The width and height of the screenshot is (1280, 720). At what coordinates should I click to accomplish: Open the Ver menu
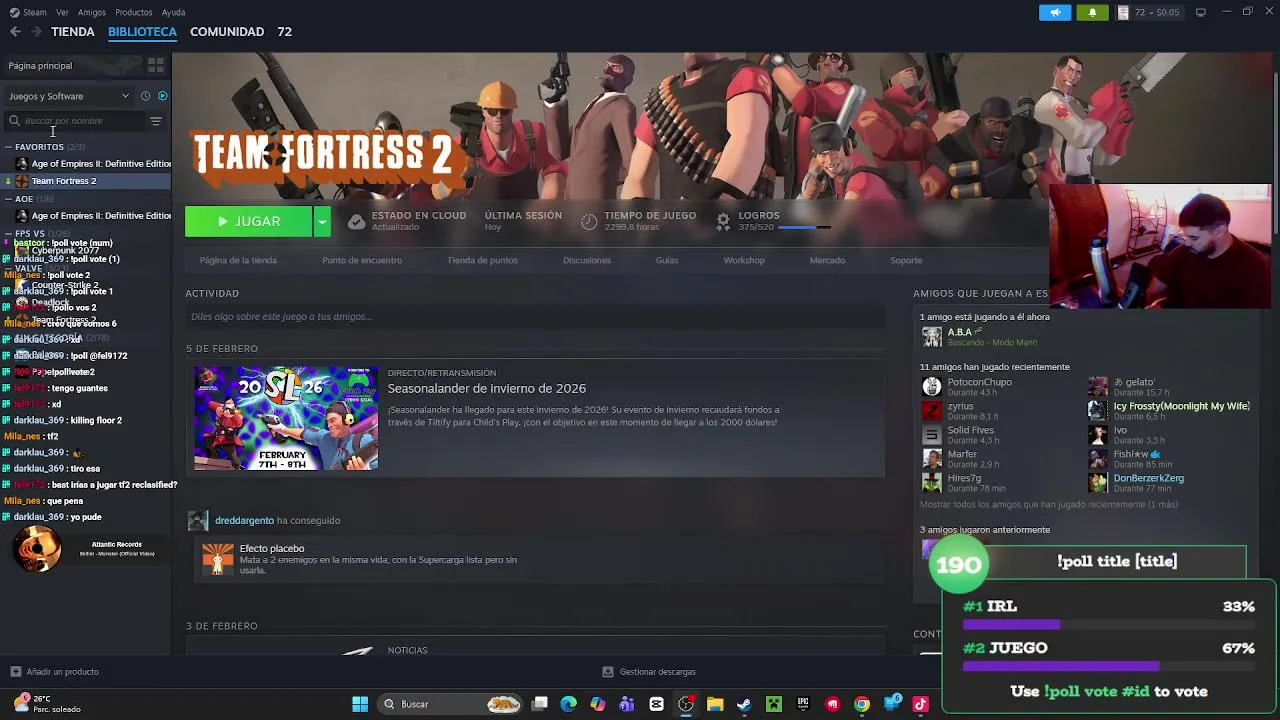62,12
